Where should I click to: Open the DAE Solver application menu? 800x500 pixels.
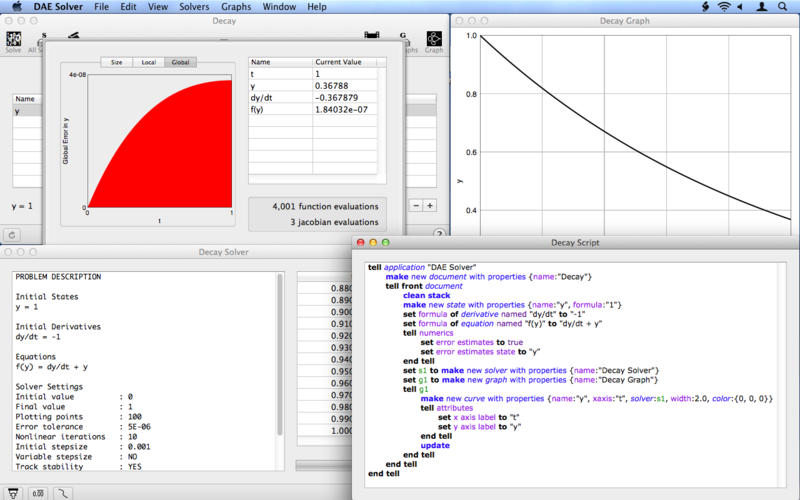point(58,7)
